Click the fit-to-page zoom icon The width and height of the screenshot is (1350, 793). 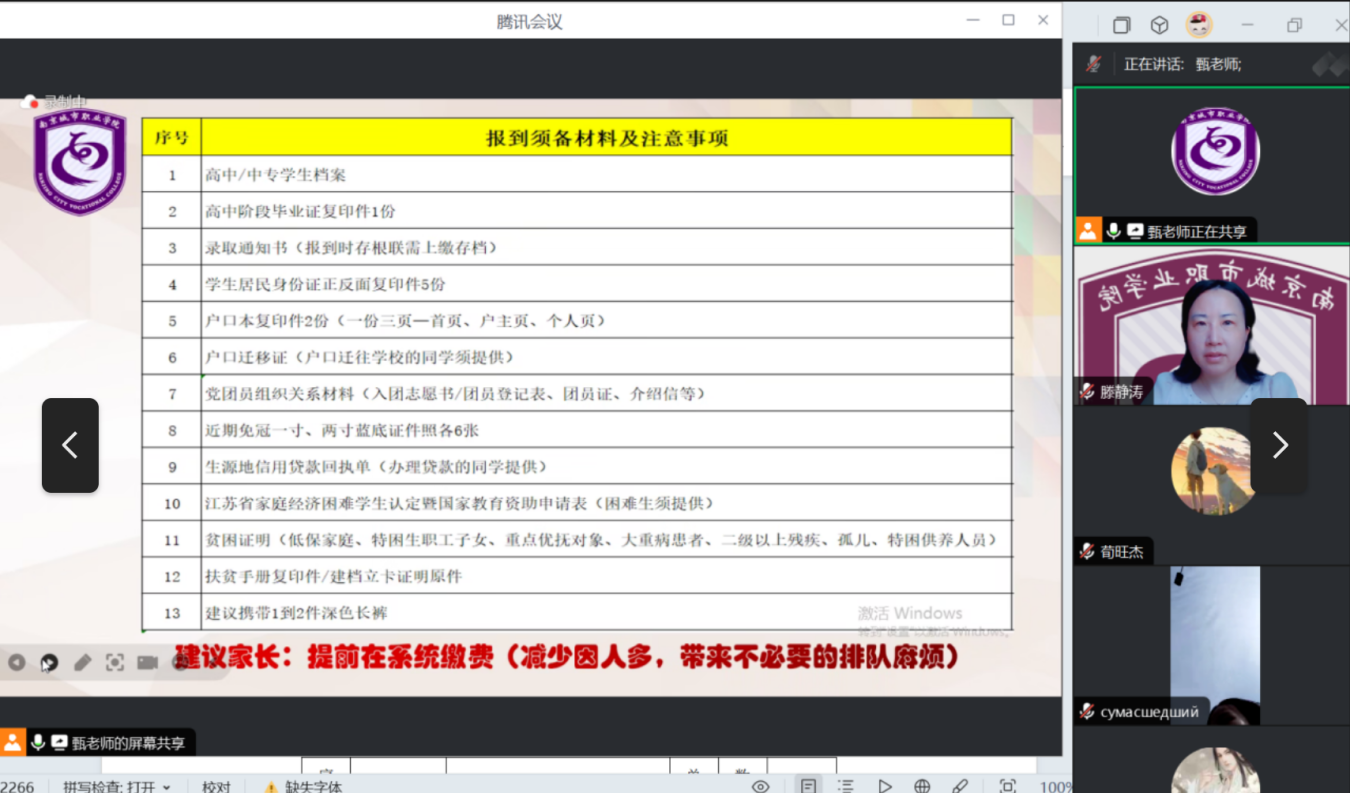1008,786
